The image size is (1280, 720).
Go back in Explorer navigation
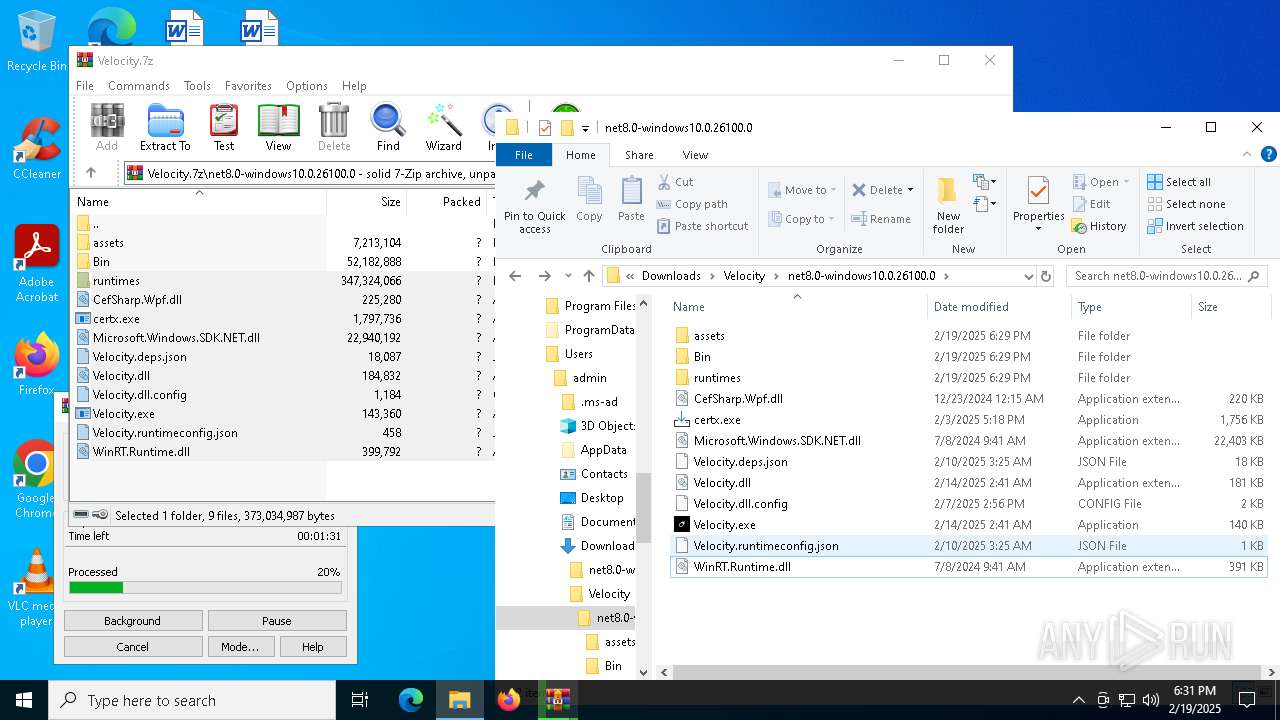point(515,276)
